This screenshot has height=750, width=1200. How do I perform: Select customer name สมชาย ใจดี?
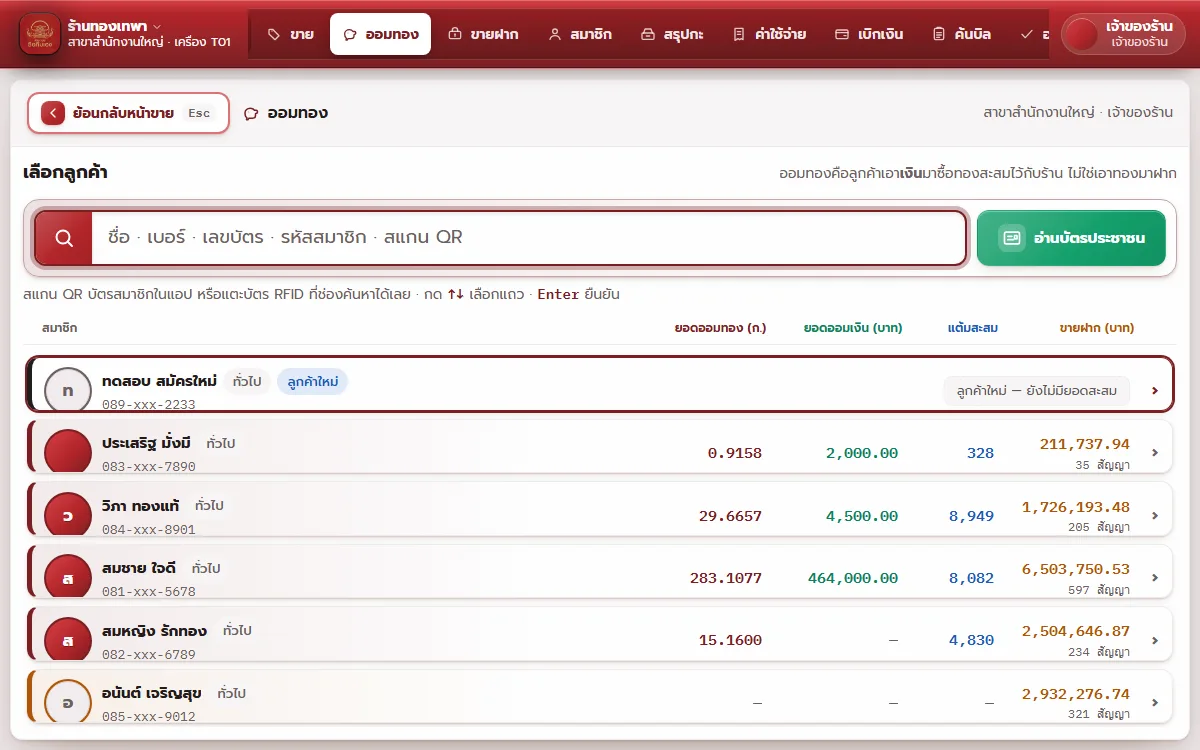pos(139,568)
